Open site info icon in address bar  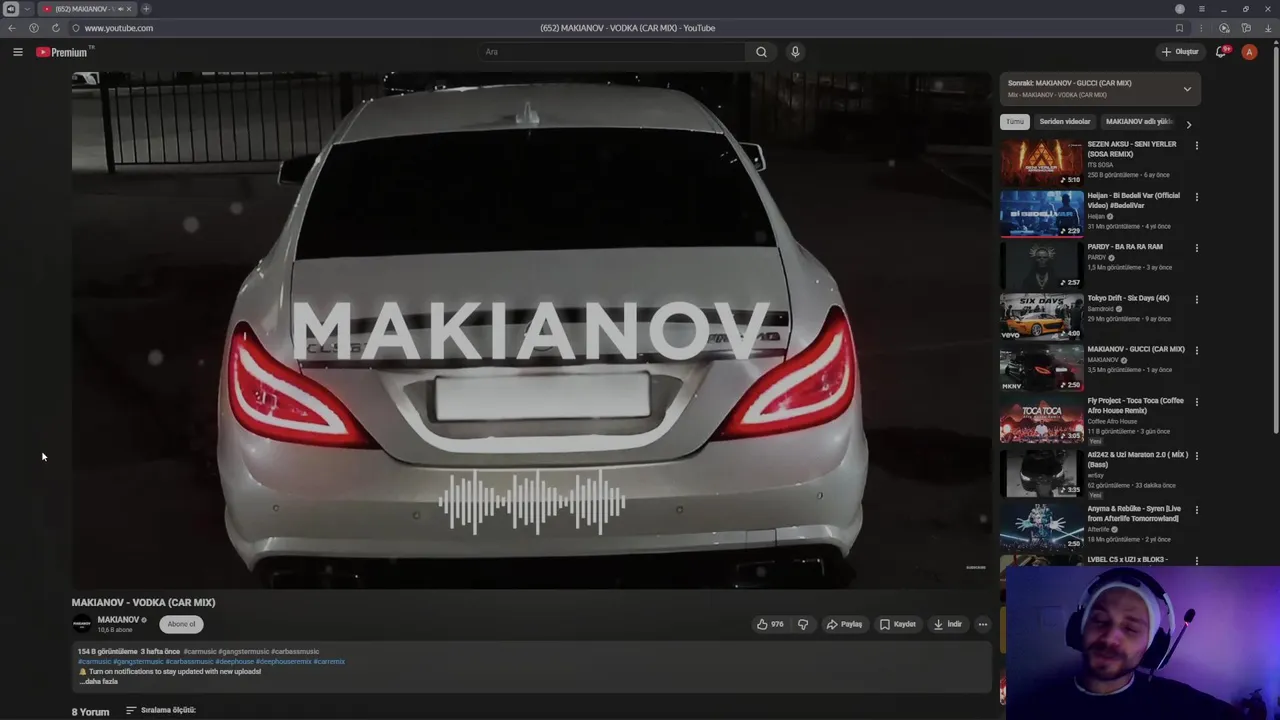click(x=76, y=28)
